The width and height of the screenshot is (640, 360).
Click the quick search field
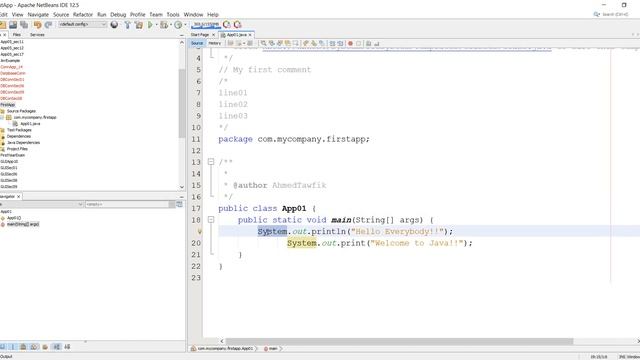[x=615, y=14]
